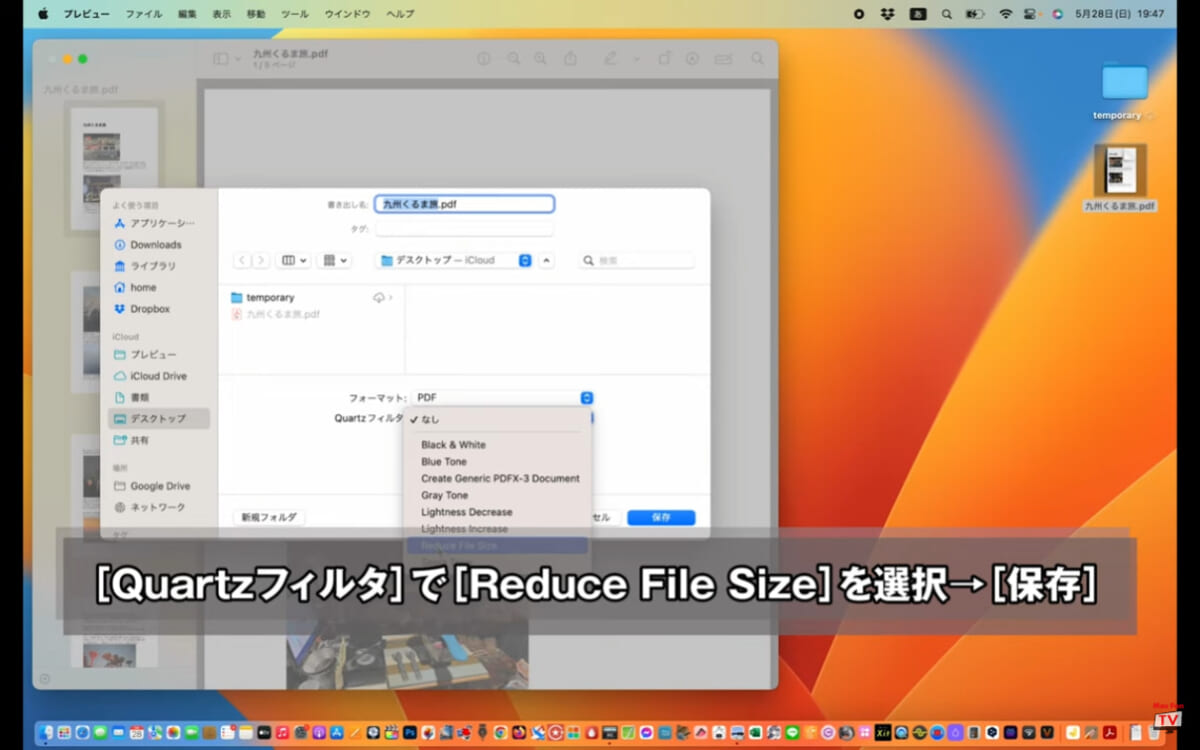Expand the temporary folder row chevron
This screenshot has height=750, width=1200.
coord(390,298)
